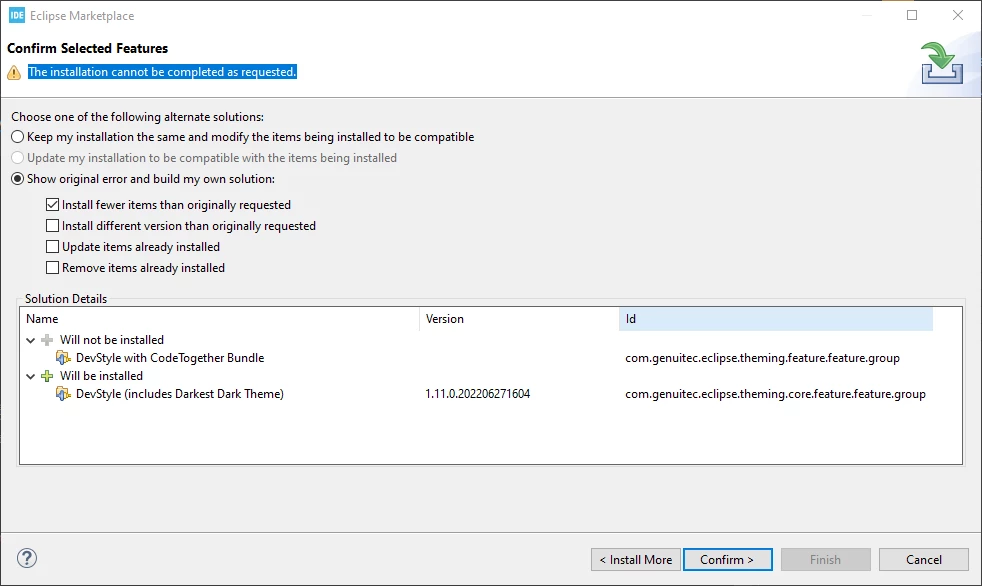Click the help question mark icon
This screenshot has width=982, height=586.
pyautogui.click(x=27, y=558)
